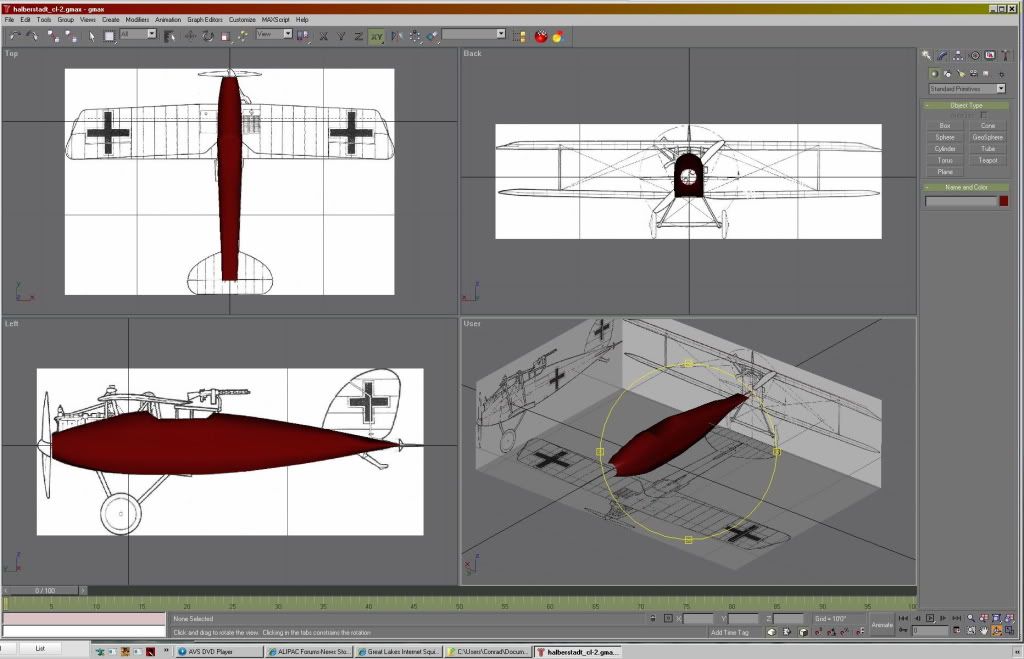
Task: Toggle the selection lock padlock icon
Action: (652, 619)
